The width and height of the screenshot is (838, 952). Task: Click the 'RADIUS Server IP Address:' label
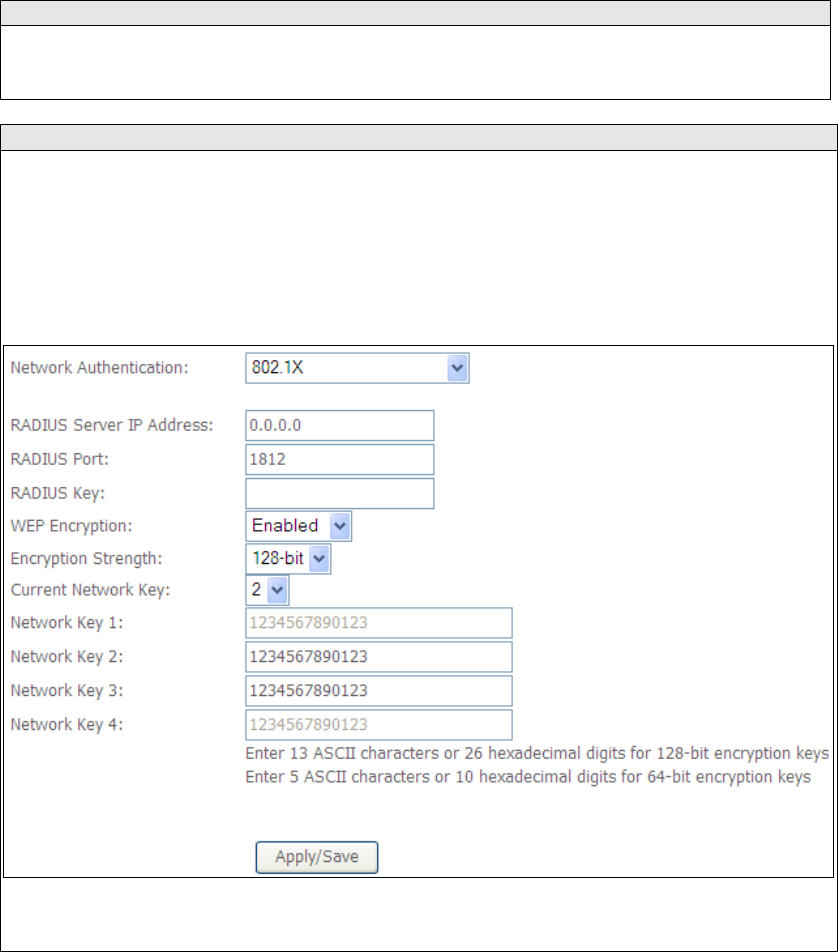[x=112, y=425]
